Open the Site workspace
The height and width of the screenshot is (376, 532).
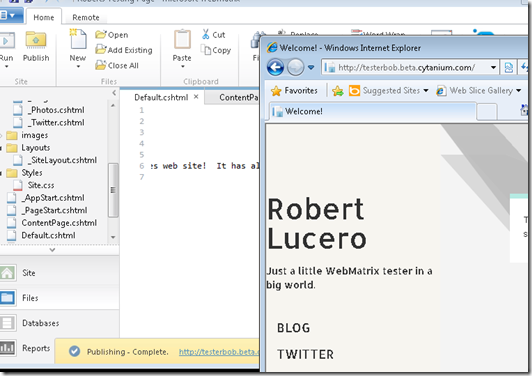(59, 273)
